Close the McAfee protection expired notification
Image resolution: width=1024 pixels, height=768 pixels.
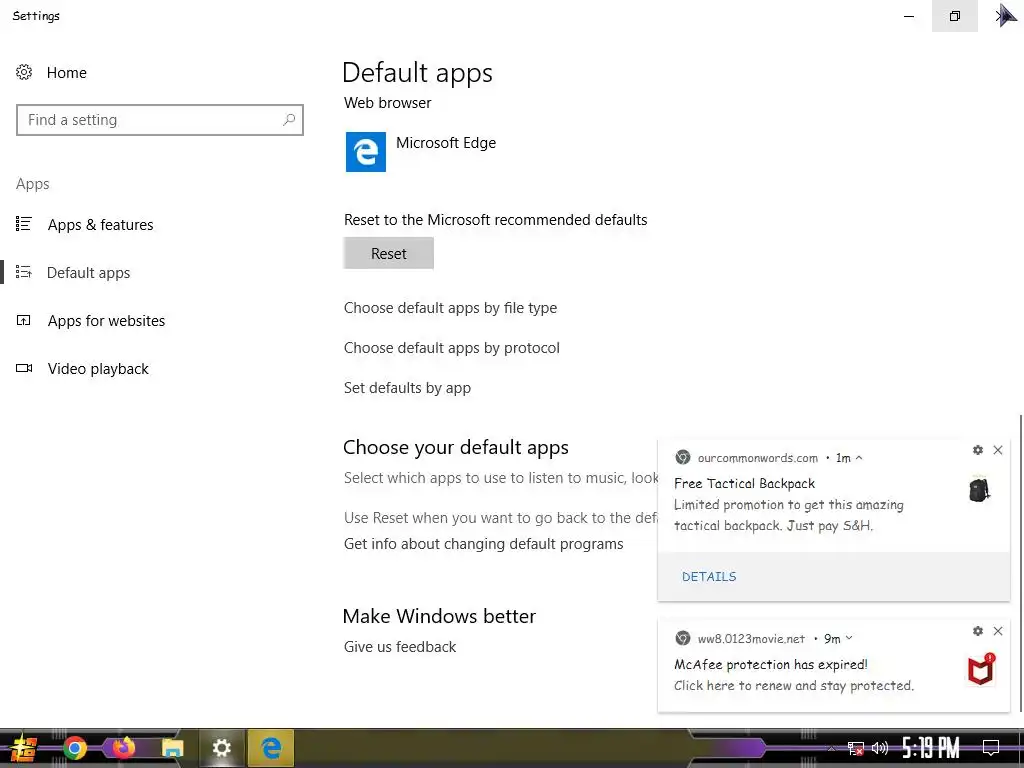pos(998,631)
